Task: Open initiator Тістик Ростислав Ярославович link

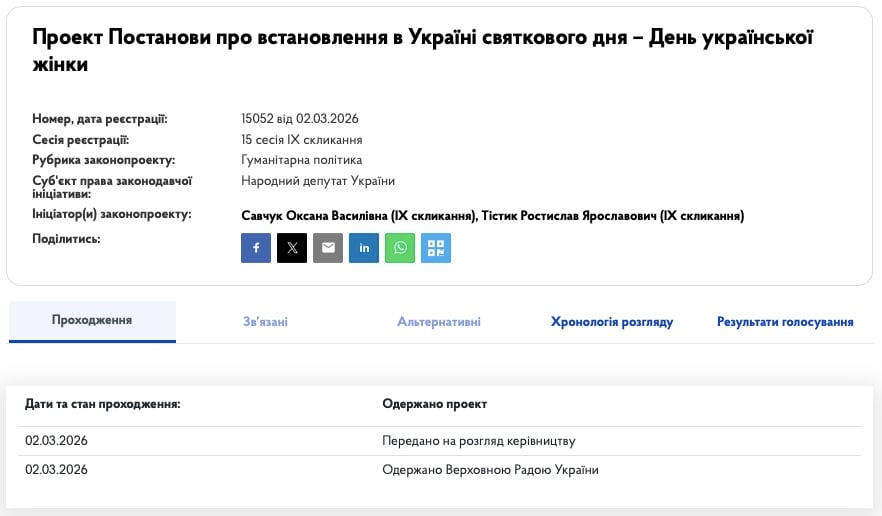Action: 613,216
